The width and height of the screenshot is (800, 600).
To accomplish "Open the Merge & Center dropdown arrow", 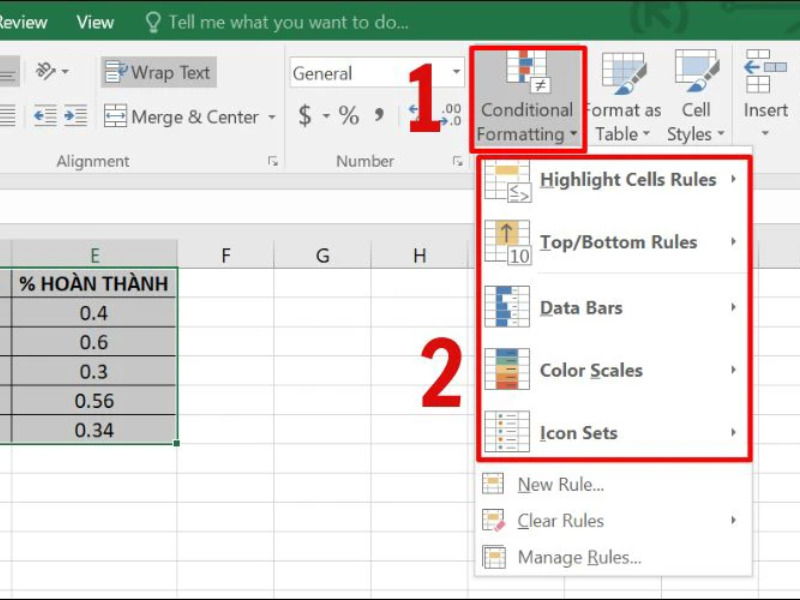I will pyautogui.click(x=272, y=117).
